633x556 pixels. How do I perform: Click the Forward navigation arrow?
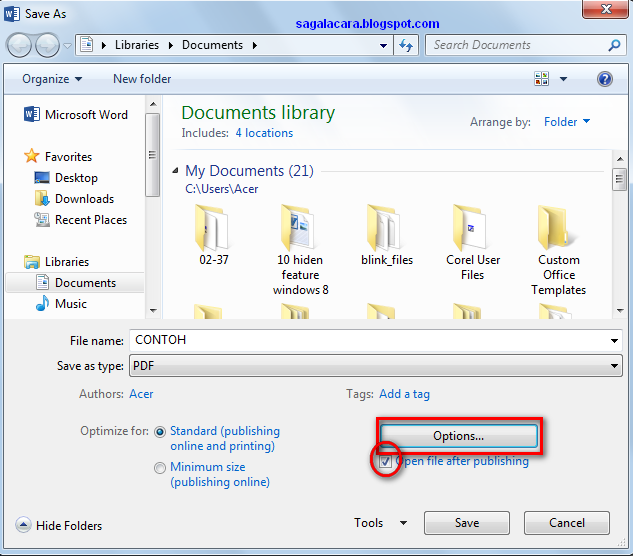tap(47, 45)
